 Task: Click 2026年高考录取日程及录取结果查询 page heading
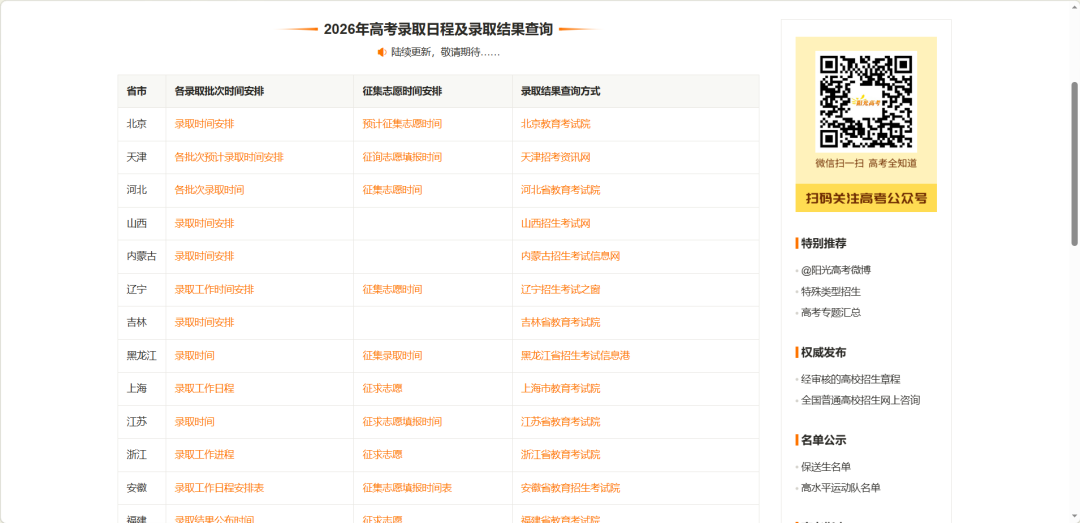(438, 30)
